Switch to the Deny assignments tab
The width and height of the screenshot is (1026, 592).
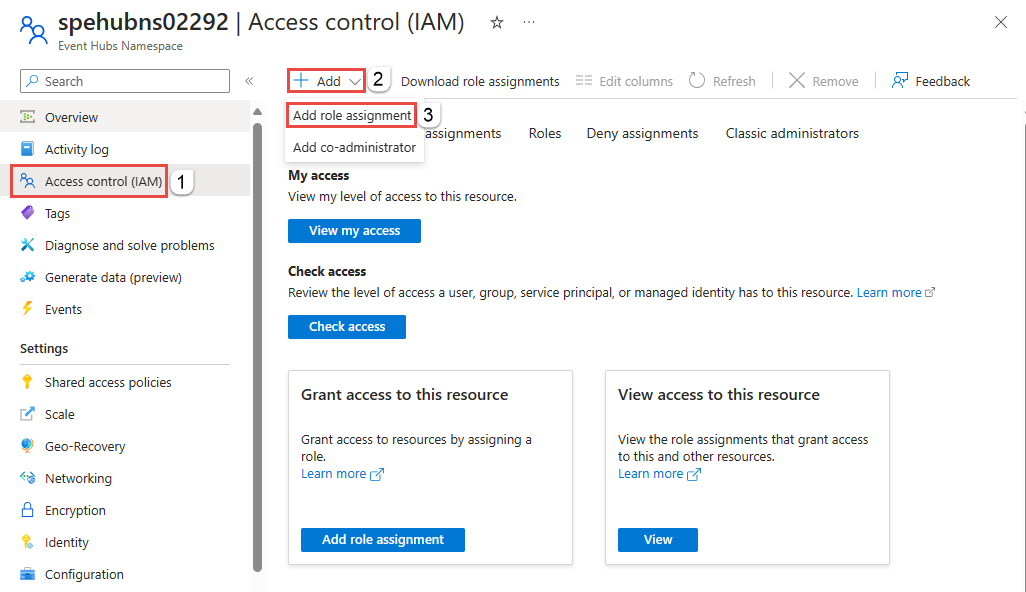click(x=643, y=133)
